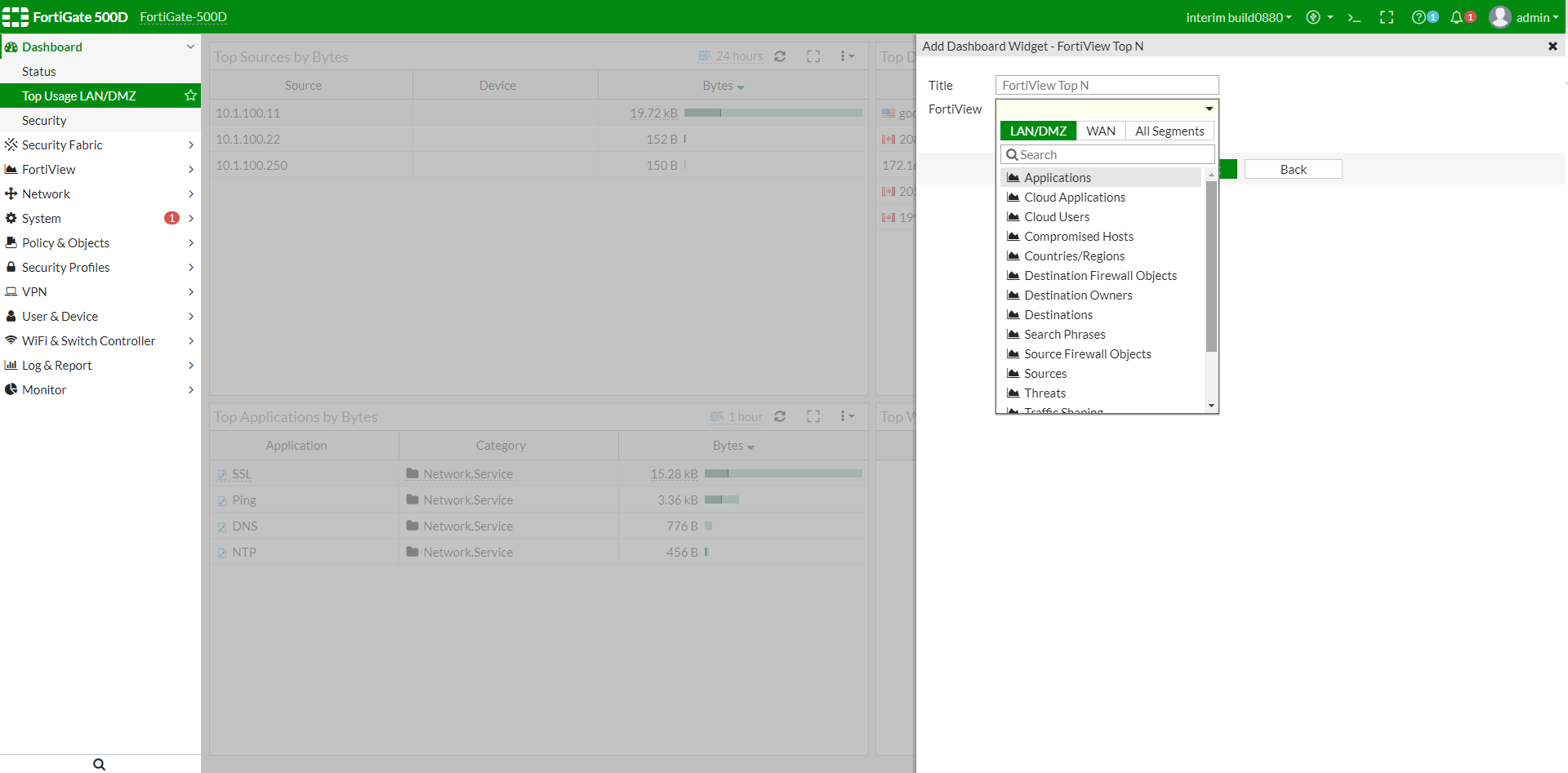The width and height of the screenshot is (1568, 773).
Task: Open Top Applications widget options menu
Action: 847,416
